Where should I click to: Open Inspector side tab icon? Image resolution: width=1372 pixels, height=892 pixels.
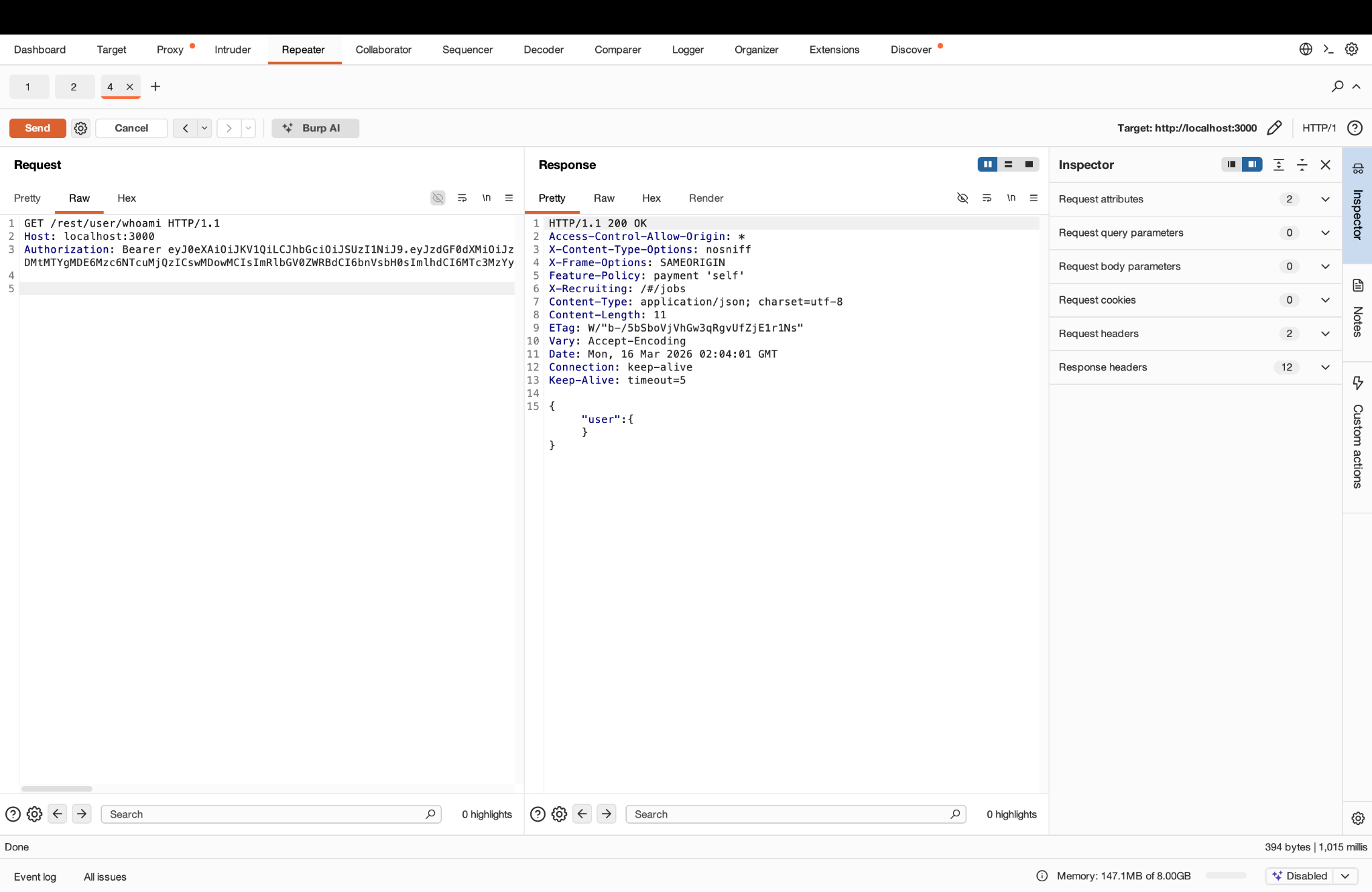coord(1358,168)
